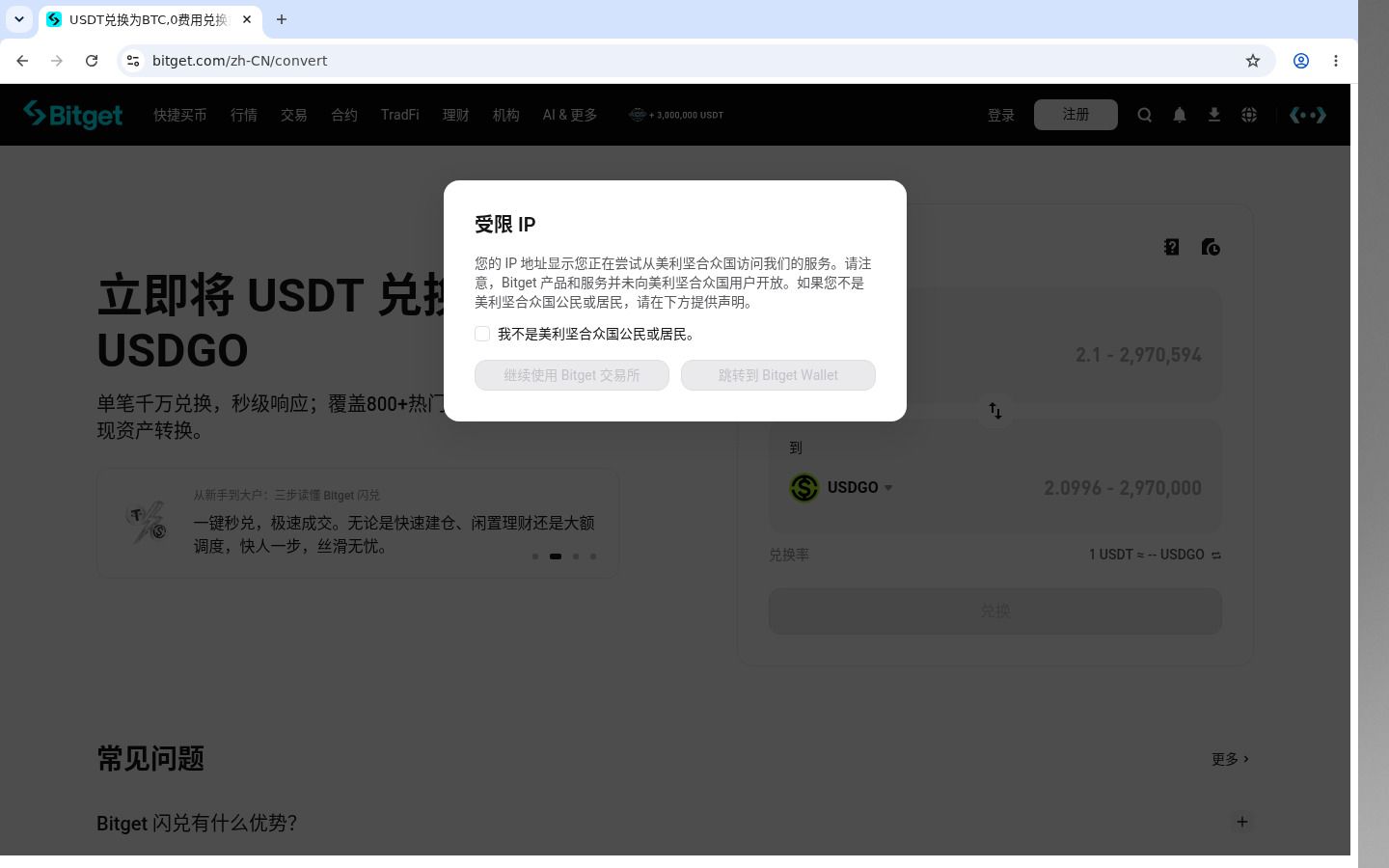Click the 3,000,000 USDT reward promo
Screen dimensions: 1389x868
676,115
